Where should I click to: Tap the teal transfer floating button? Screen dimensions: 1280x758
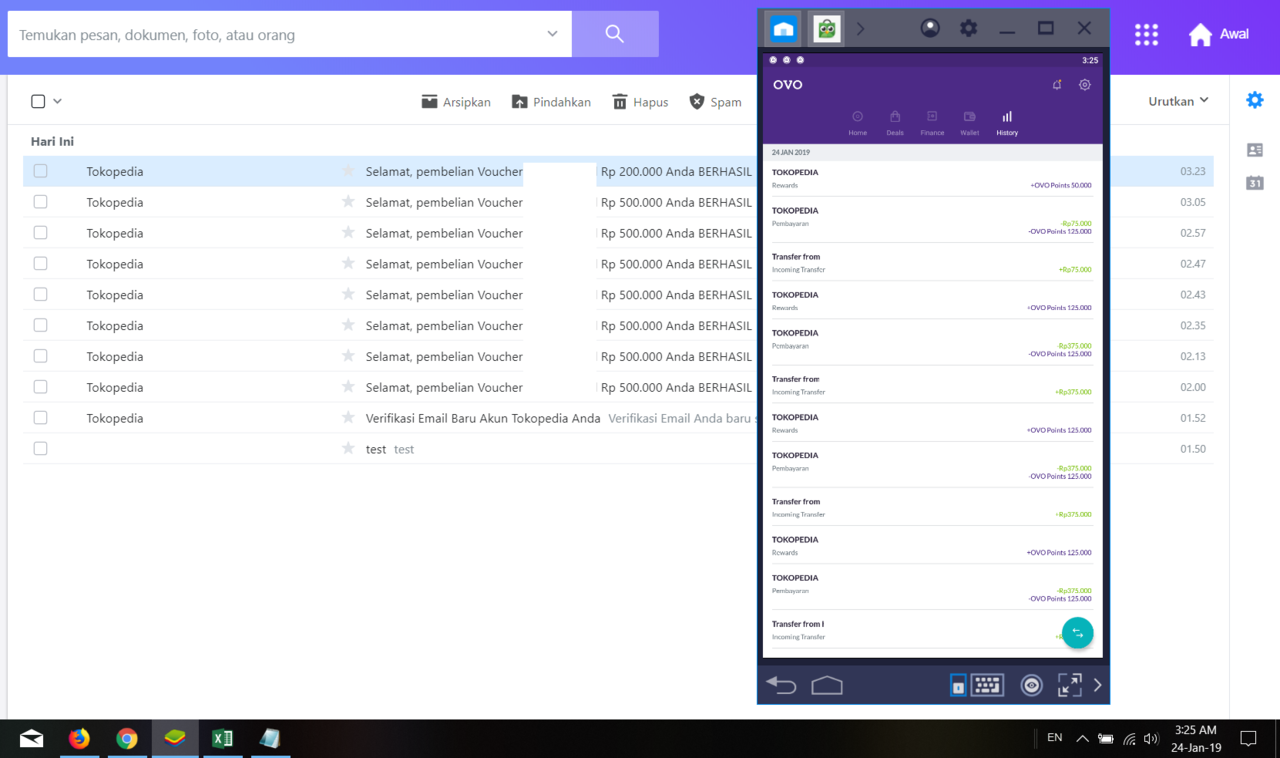coord(1077,633)
